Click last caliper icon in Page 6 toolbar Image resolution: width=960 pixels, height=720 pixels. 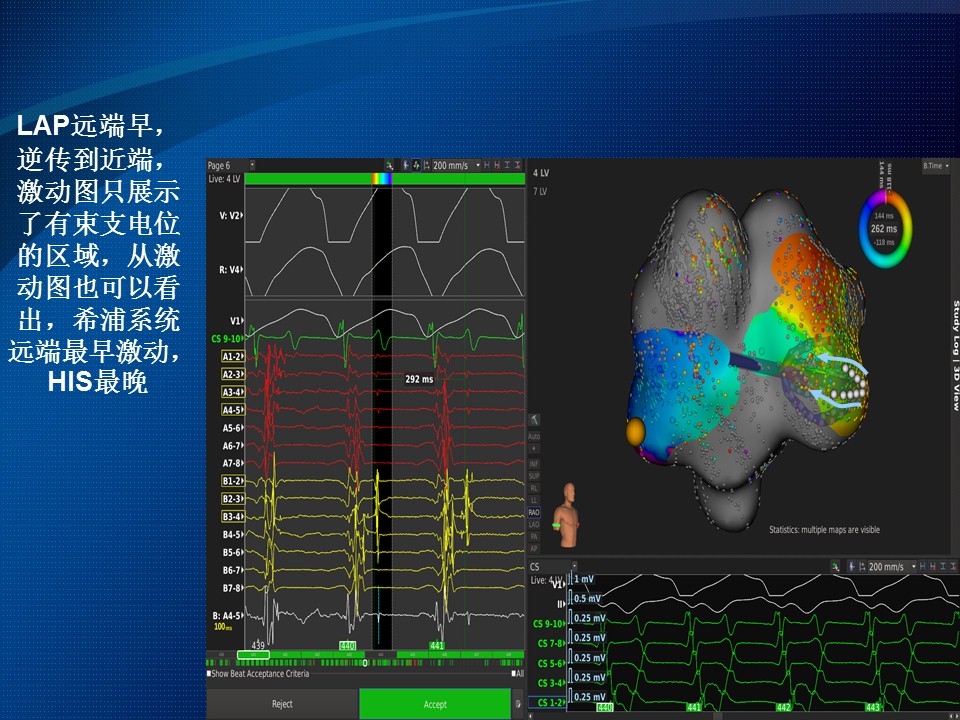click(x=517, y=165)
